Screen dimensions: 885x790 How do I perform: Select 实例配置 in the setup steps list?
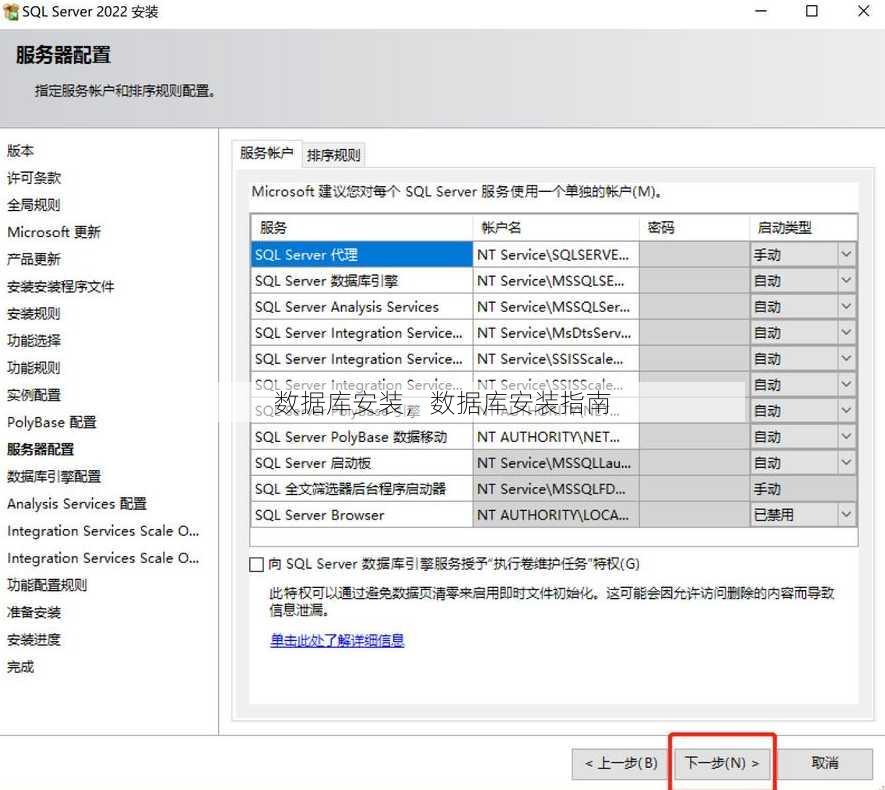[x=34, y=395]
